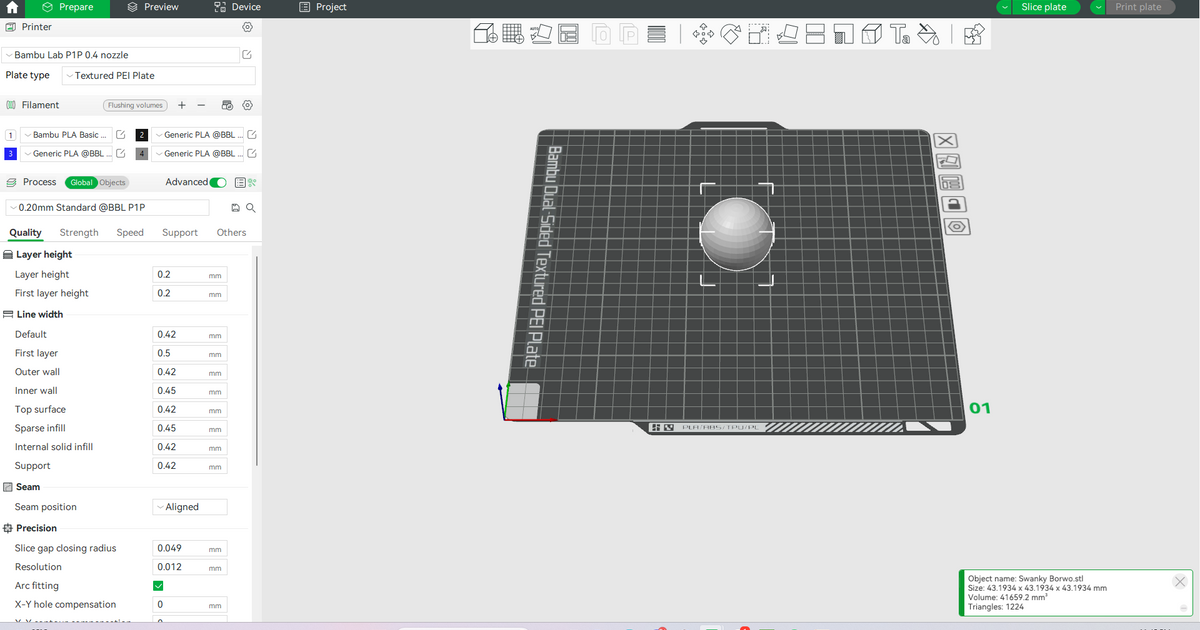The width and height of the screenshot is (1200, 630).
Task: Activate the auto-orient tool
Action: pyautogui.click(x=540, y=33)
